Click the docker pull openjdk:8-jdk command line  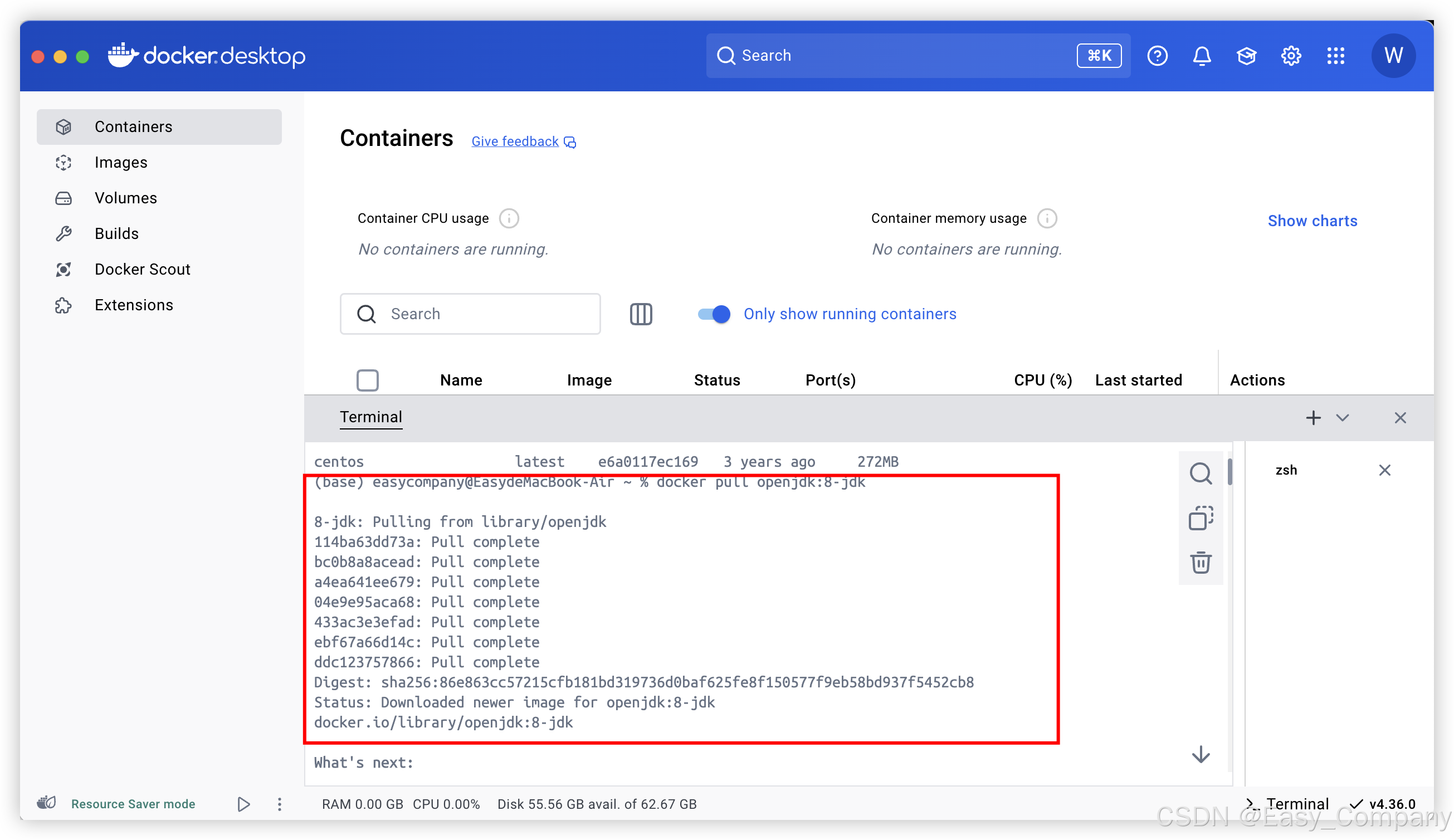589,482
